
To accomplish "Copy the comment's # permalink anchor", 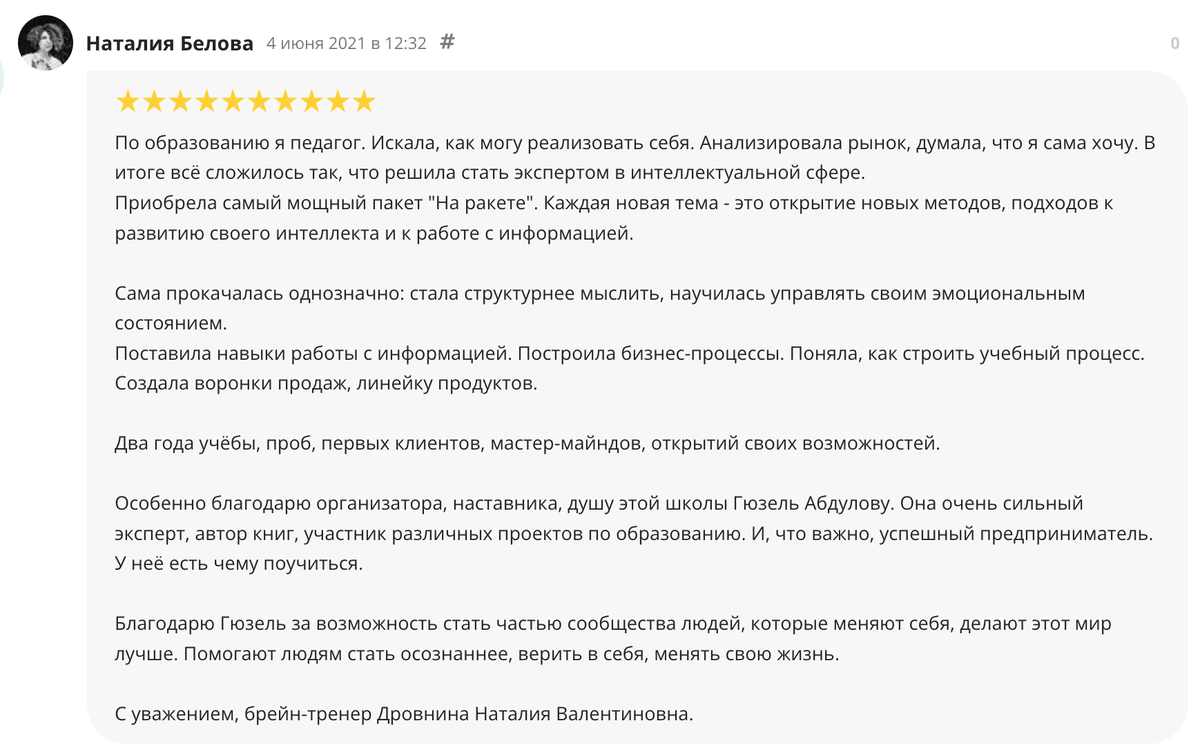I will point(448,42).
